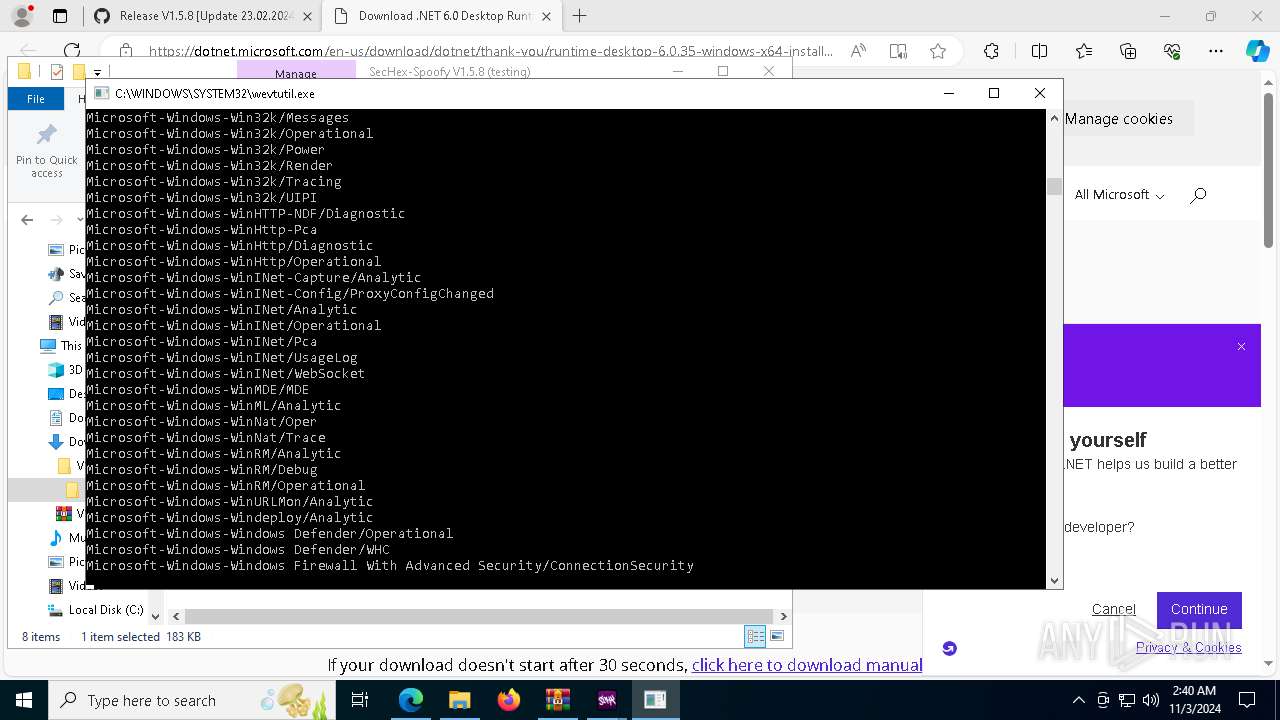The height and width of the screenshot is (720, 1280).
Task: Click the taskbar search box
Action: coord(190,700)
